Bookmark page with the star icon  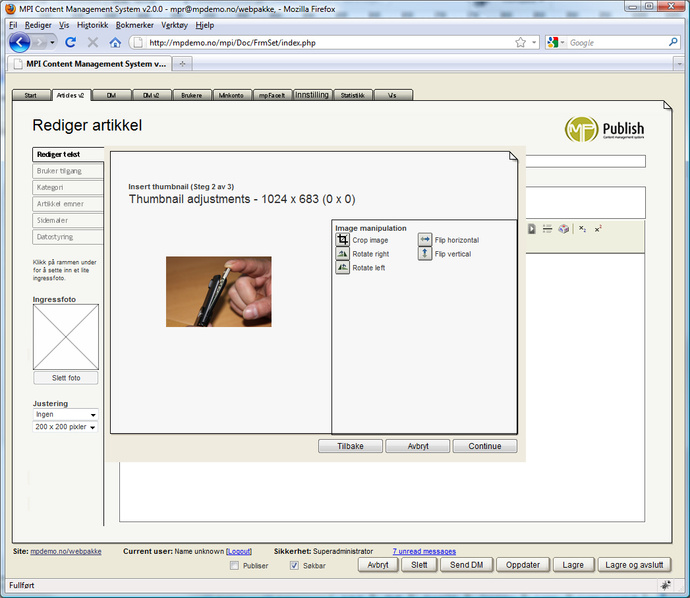(x=520, y=43)
